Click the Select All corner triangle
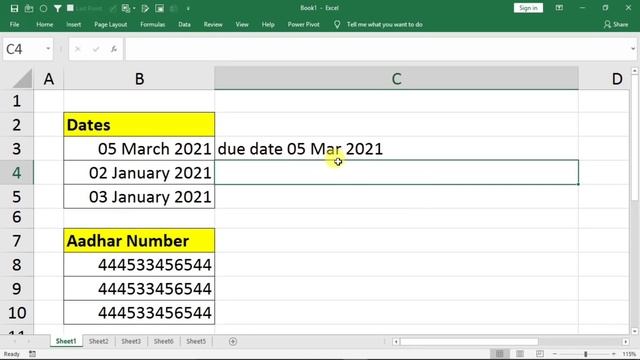This screenshot has width=640, height=360. [22, 78]
